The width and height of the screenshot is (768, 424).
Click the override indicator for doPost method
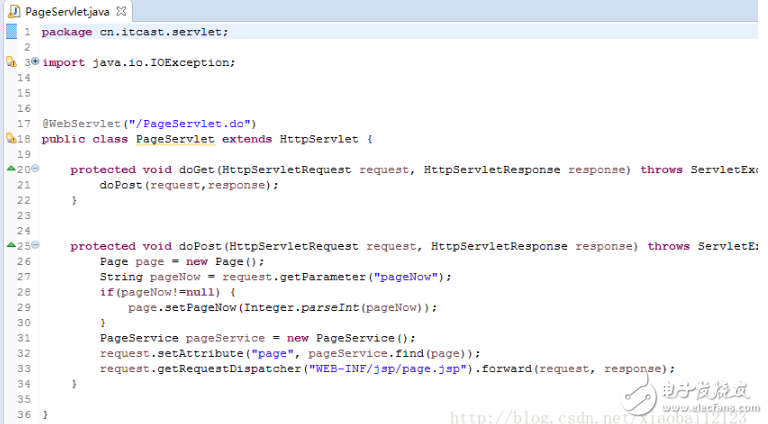(x=10, y=245)
